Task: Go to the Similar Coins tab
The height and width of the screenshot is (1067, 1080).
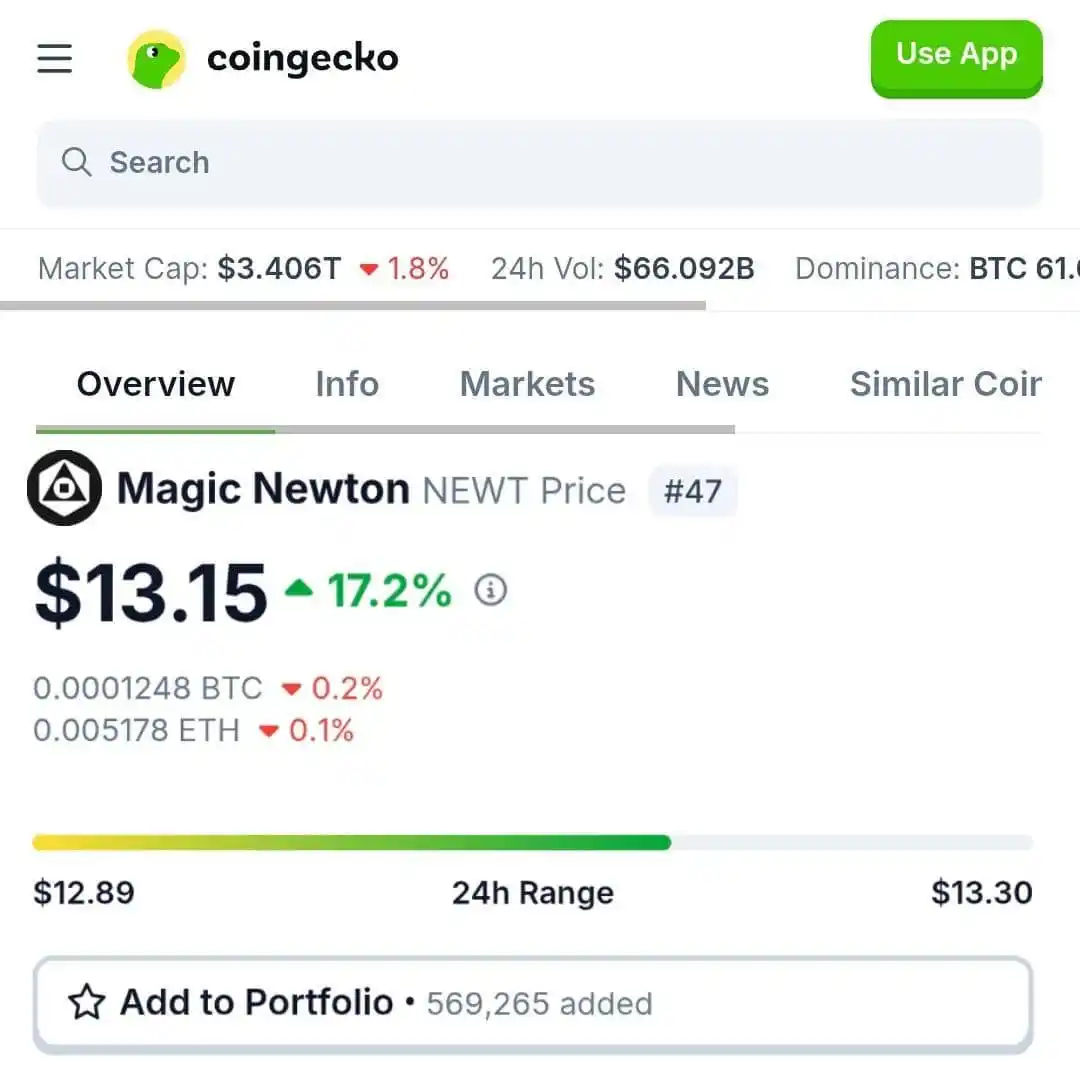Action: [946, 384]
